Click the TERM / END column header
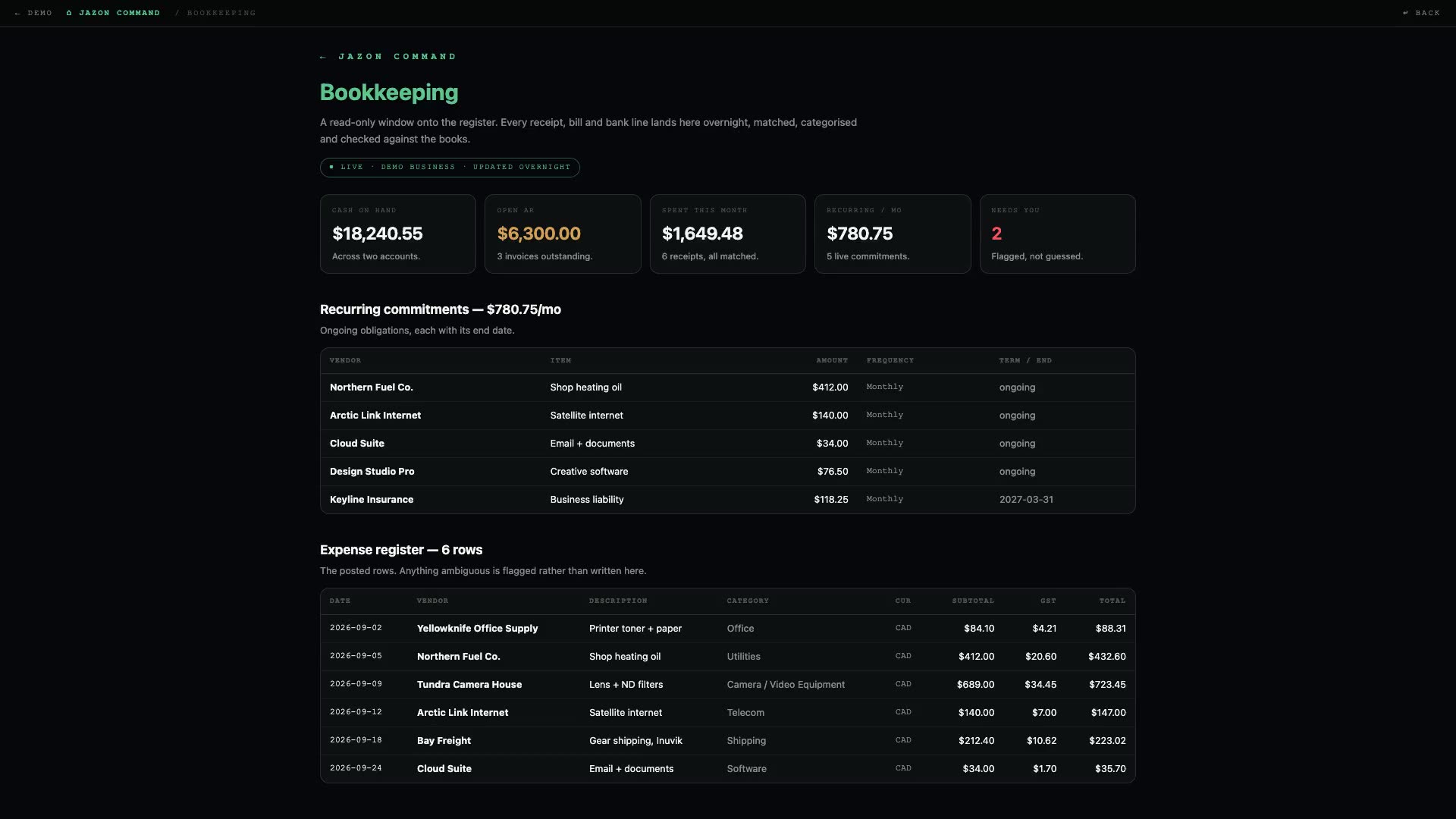Image resolution: width=1456 pixels, height=819 pixels. click(1025, 360)
